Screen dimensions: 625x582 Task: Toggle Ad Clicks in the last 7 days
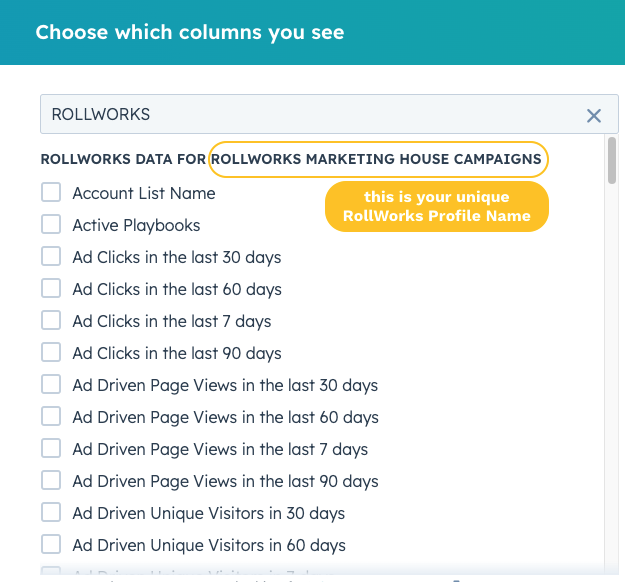(x=51, y=321)
